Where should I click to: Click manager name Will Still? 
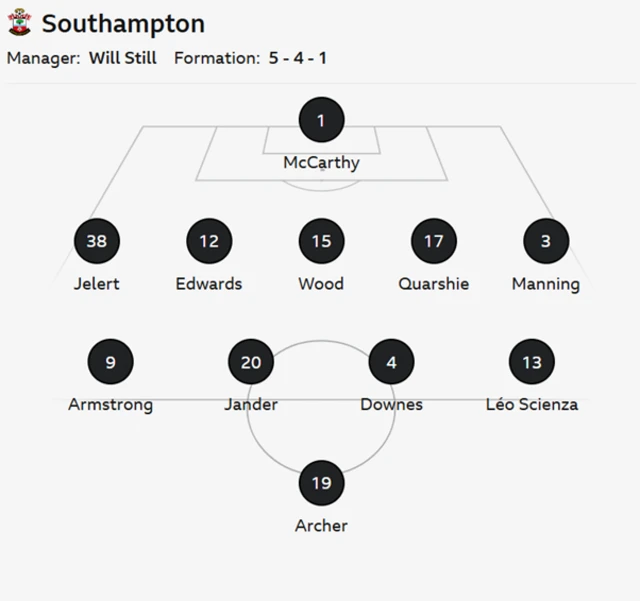(x=123, y=58)
